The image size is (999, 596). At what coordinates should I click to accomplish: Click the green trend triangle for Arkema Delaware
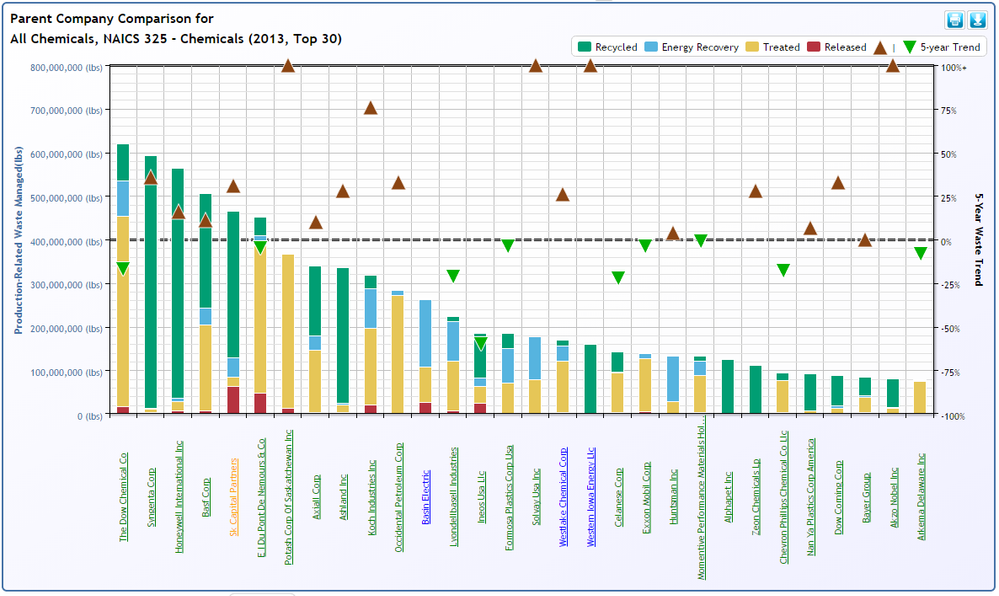point(920,253)
